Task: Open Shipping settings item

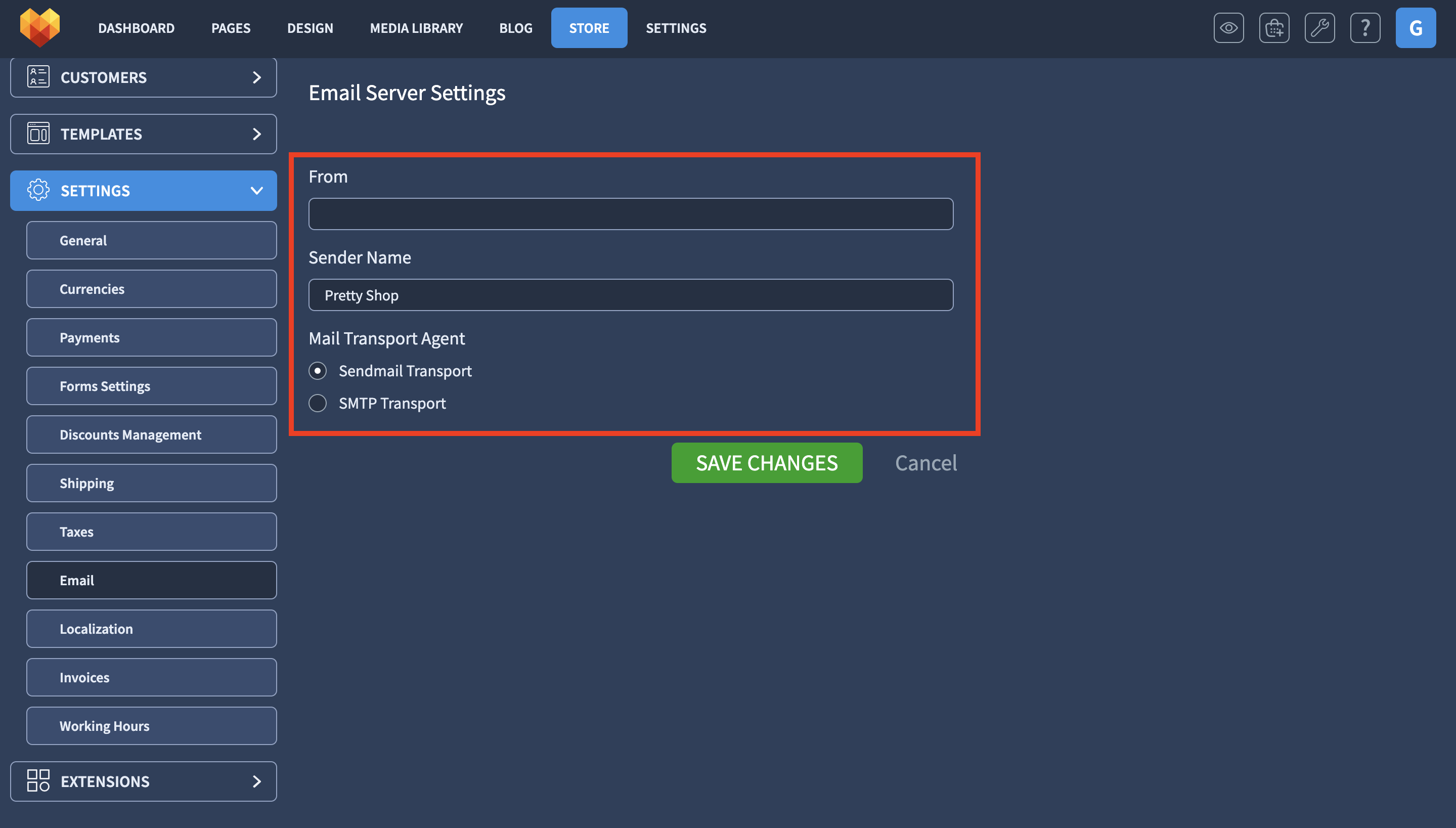Action: click(151, 484)
